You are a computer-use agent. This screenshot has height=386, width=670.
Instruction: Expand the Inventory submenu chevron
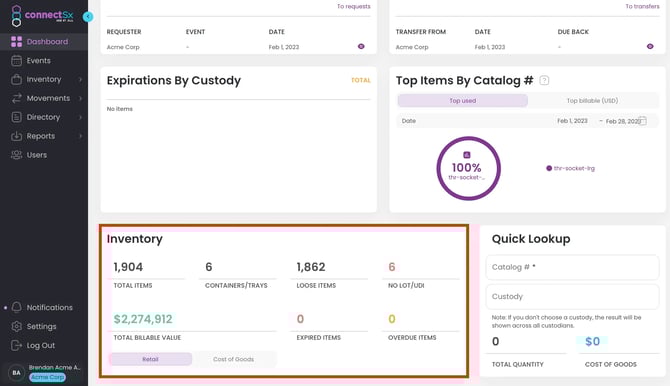[80, 80]
